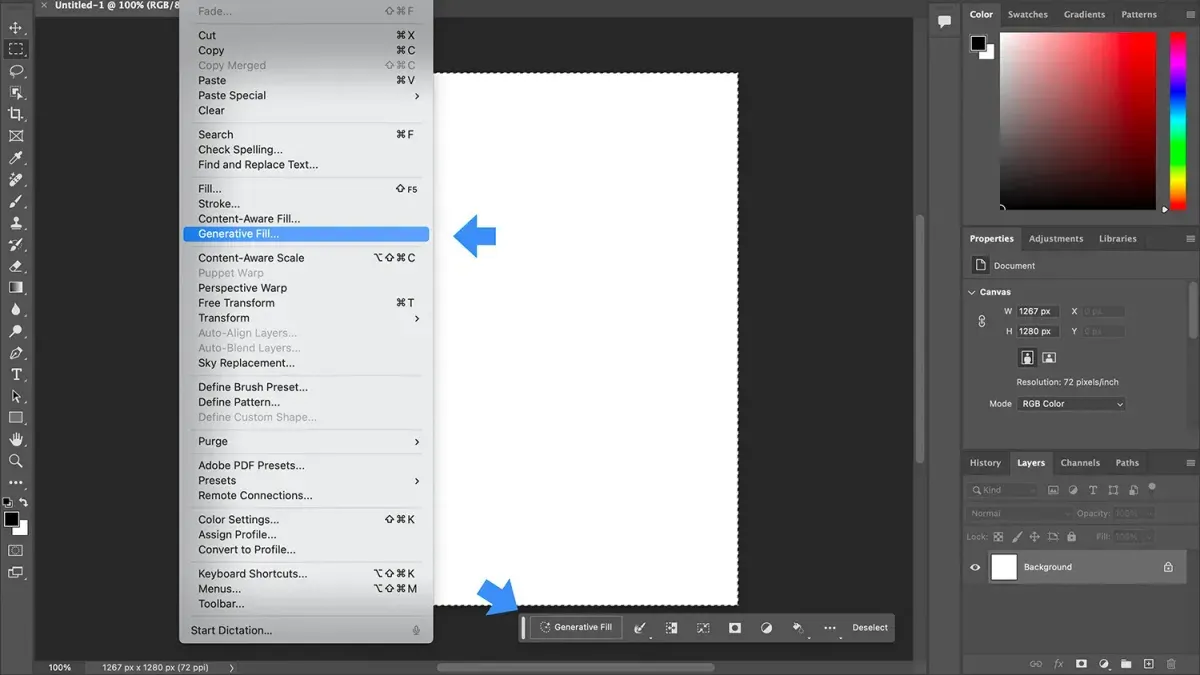Toggle Quick Mask mode icon
Screen dimensions: 1200x675
pyautogui.click(x=16, y=550)
